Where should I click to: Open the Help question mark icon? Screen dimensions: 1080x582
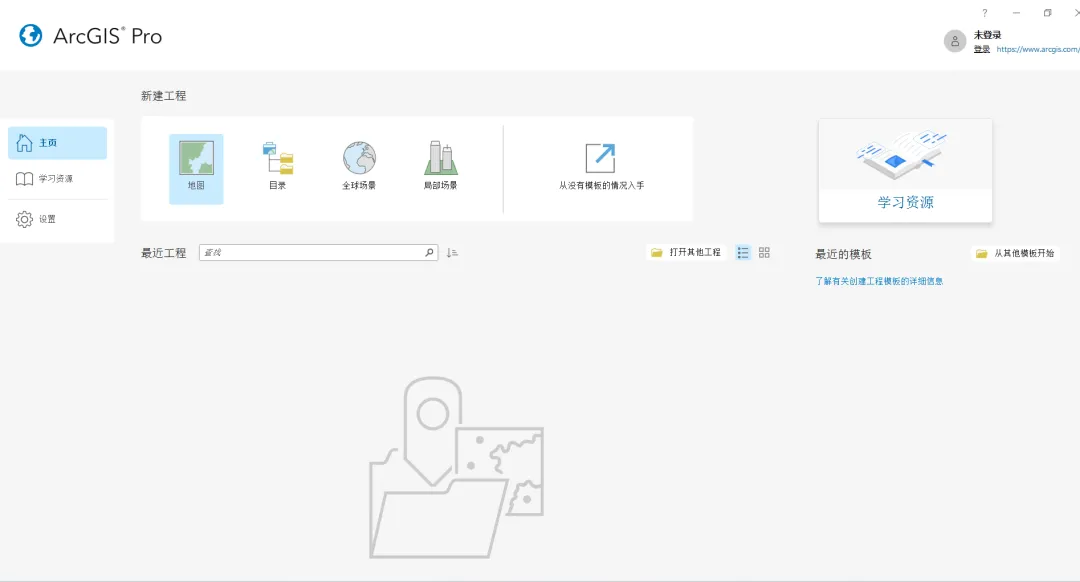click(x=985, y=13)
